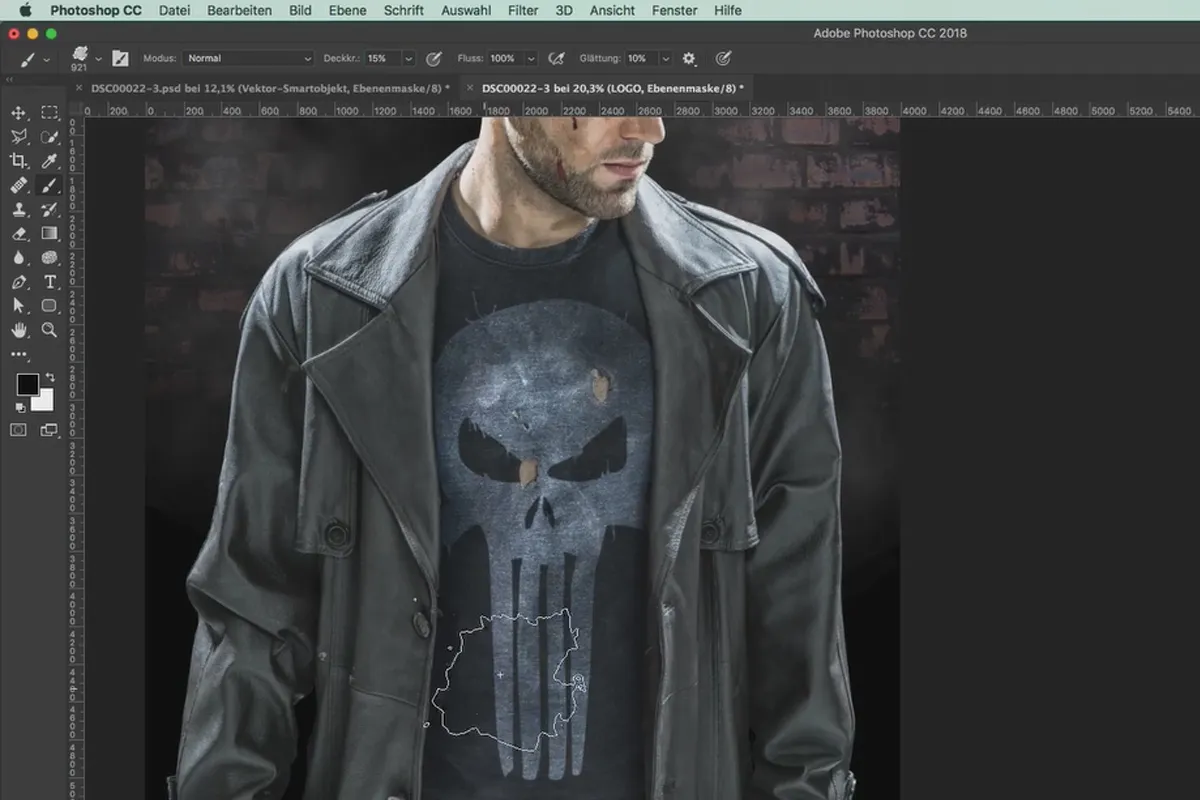This screenshot has height=800, width=1200.
Task: Enable airbrush-style build-up effect
Action: coord(557,59)
